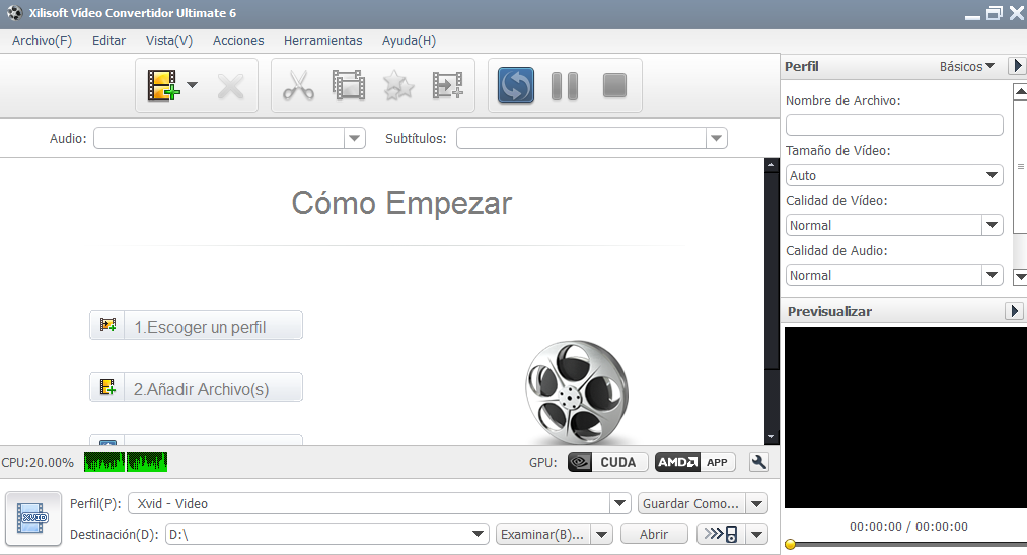Click the Guardar Como... button
1027x555 pixels.
(691, 503)
